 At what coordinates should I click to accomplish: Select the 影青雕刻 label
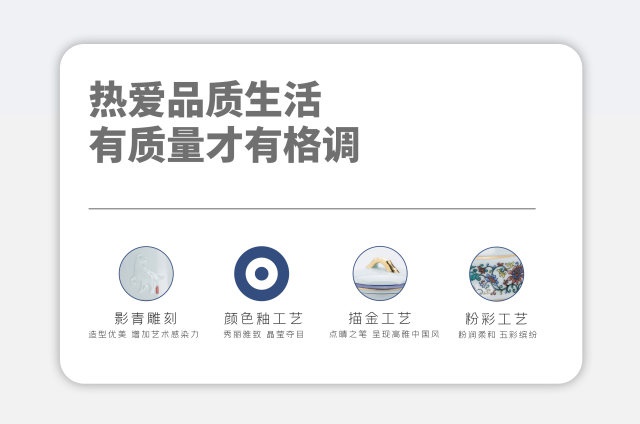coord(146,318)
